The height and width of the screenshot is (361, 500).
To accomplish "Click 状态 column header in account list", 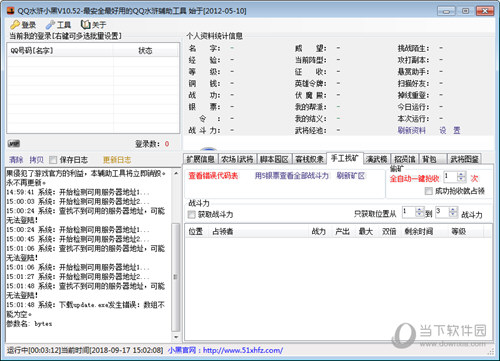I will click(145, 51).
